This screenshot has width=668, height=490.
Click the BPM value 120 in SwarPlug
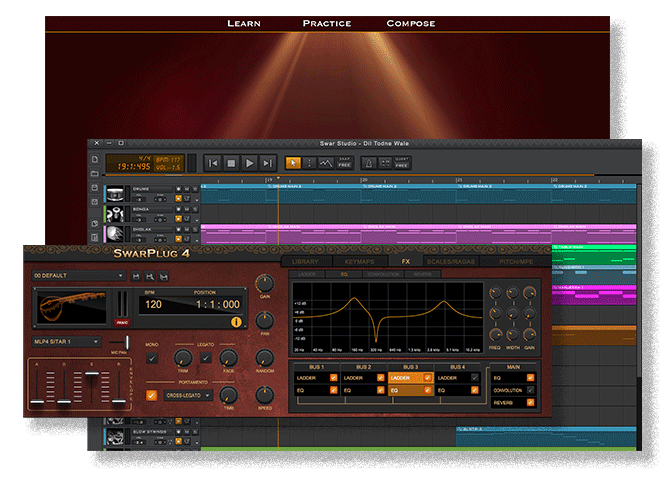(153, 304)
